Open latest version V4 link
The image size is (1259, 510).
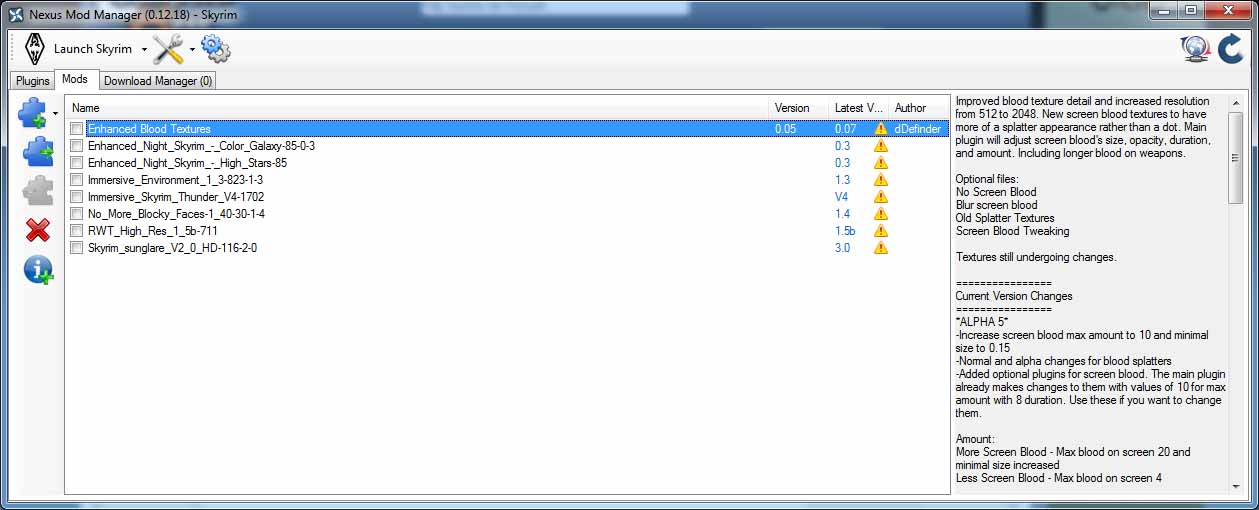842,197
